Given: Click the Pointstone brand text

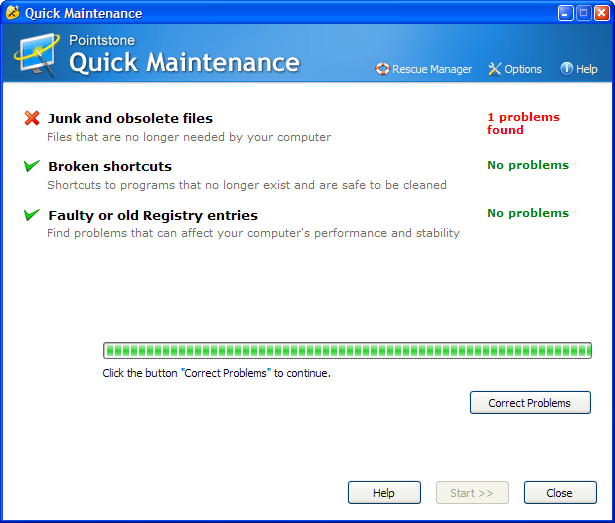Looking at the screenshot, I should pos(102,40).
